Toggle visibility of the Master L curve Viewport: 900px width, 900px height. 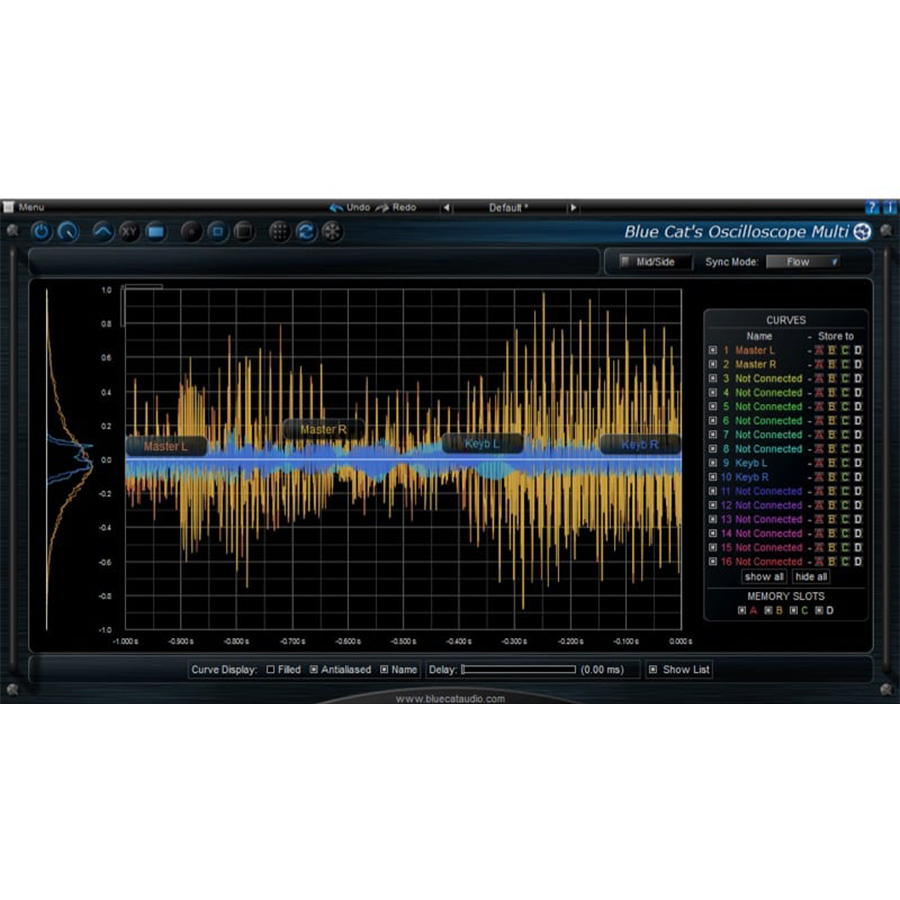click(712, 351)
